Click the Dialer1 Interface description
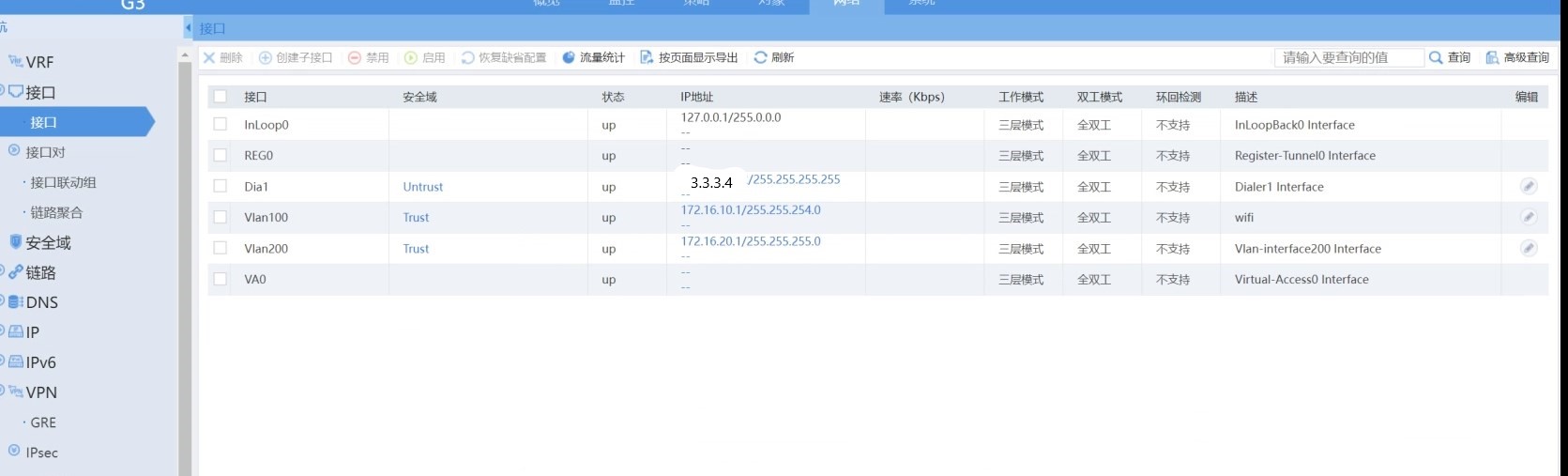This screenshot has height=476, width=1568. point(1279,187)
